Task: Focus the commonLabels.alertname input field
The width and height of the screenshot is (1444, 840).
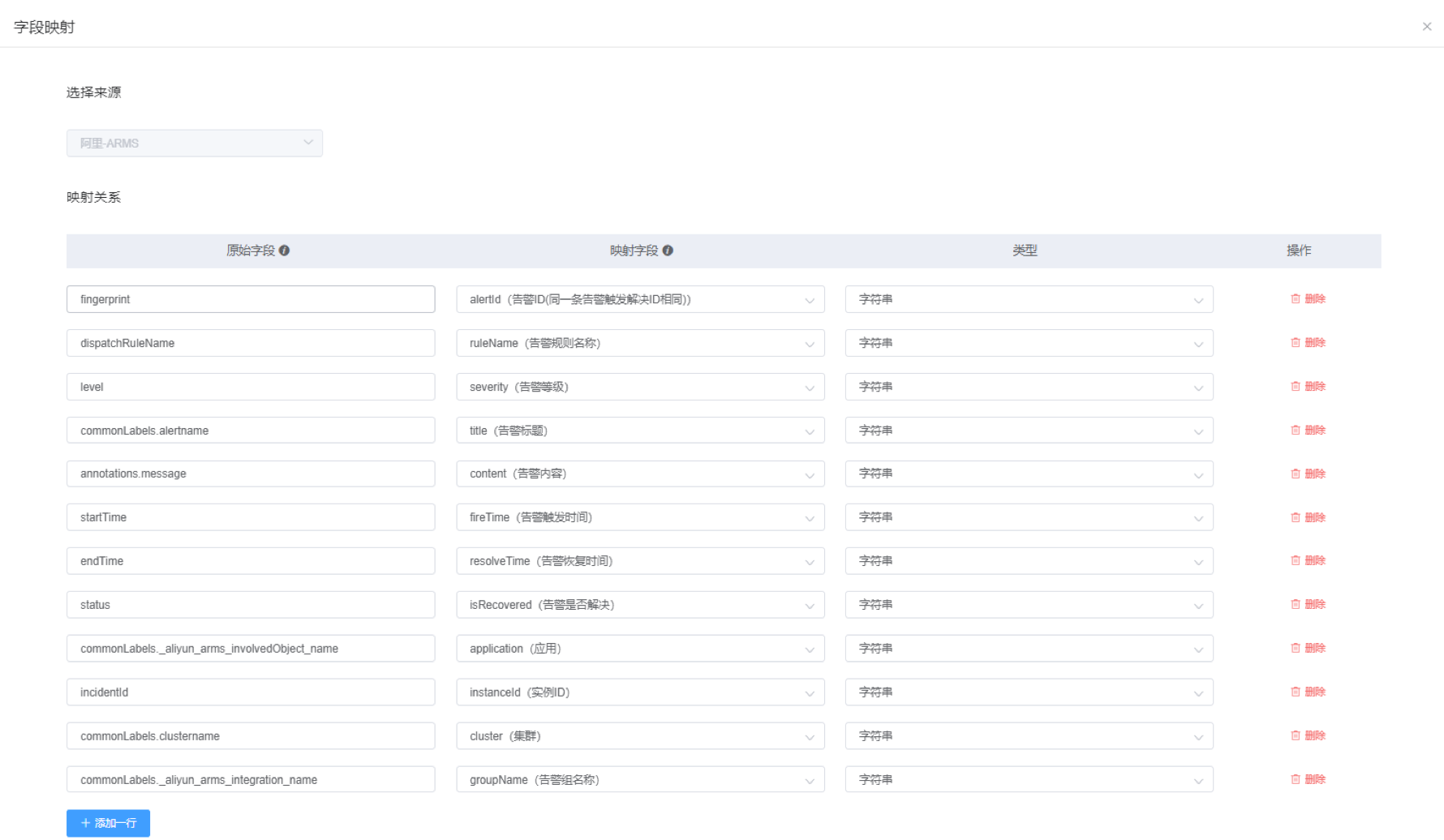Action: tap(251, 431)
